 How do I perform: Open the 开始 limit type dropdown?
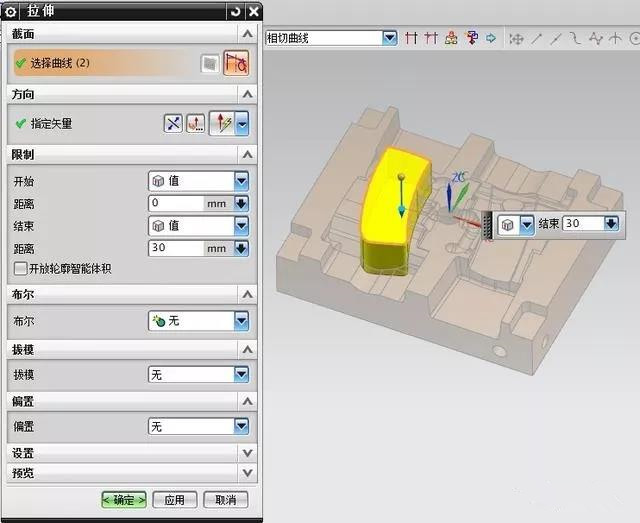(240, 181)
